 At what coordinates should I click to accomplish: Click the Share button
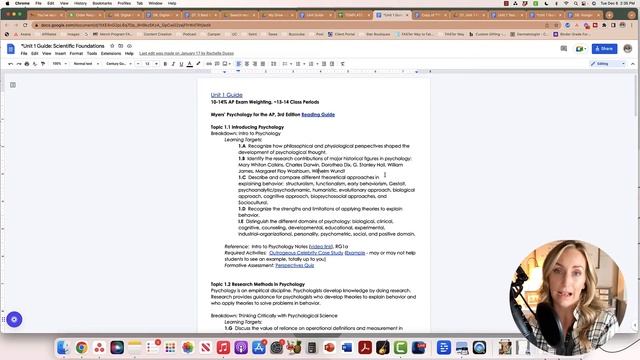pos(604,49)
